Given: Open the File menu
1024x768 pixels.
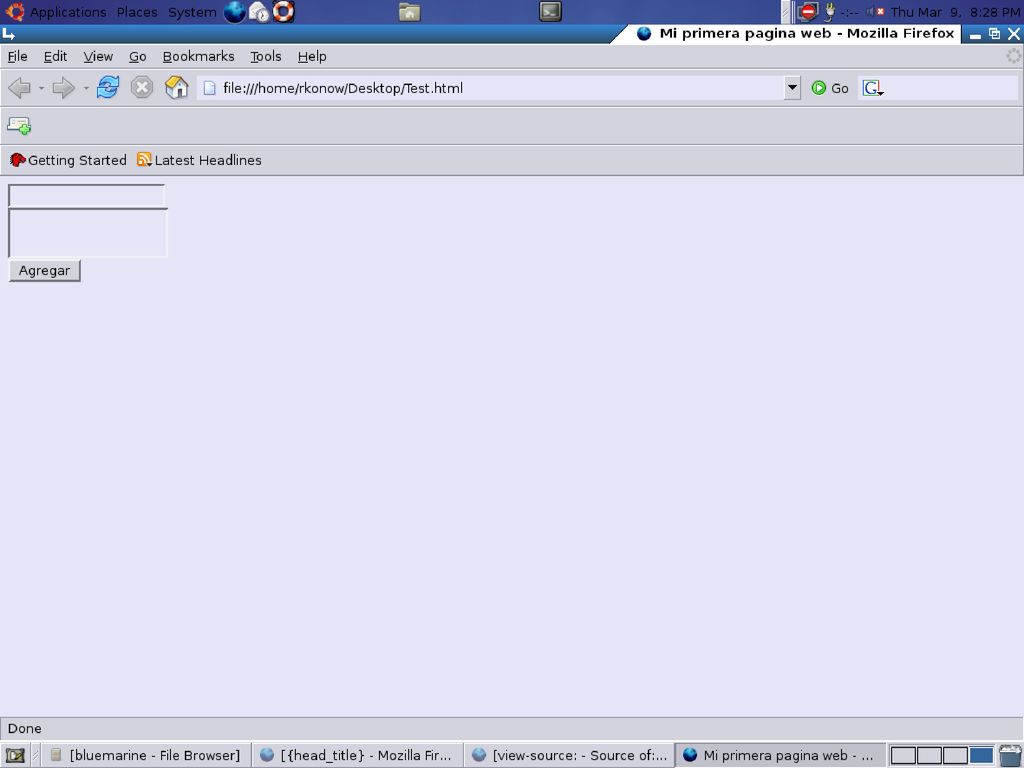Looking at the screenshot, I should pyautogui.click(x=18, y=56).
